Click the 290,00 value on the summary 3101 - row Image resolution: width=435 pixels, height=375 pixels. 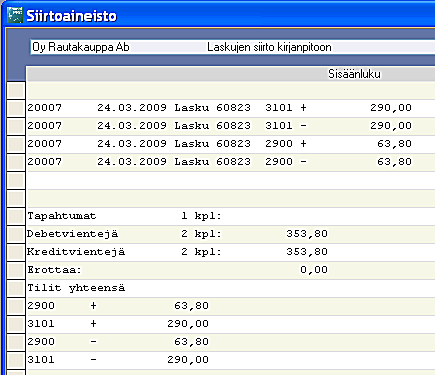[188, 360]
